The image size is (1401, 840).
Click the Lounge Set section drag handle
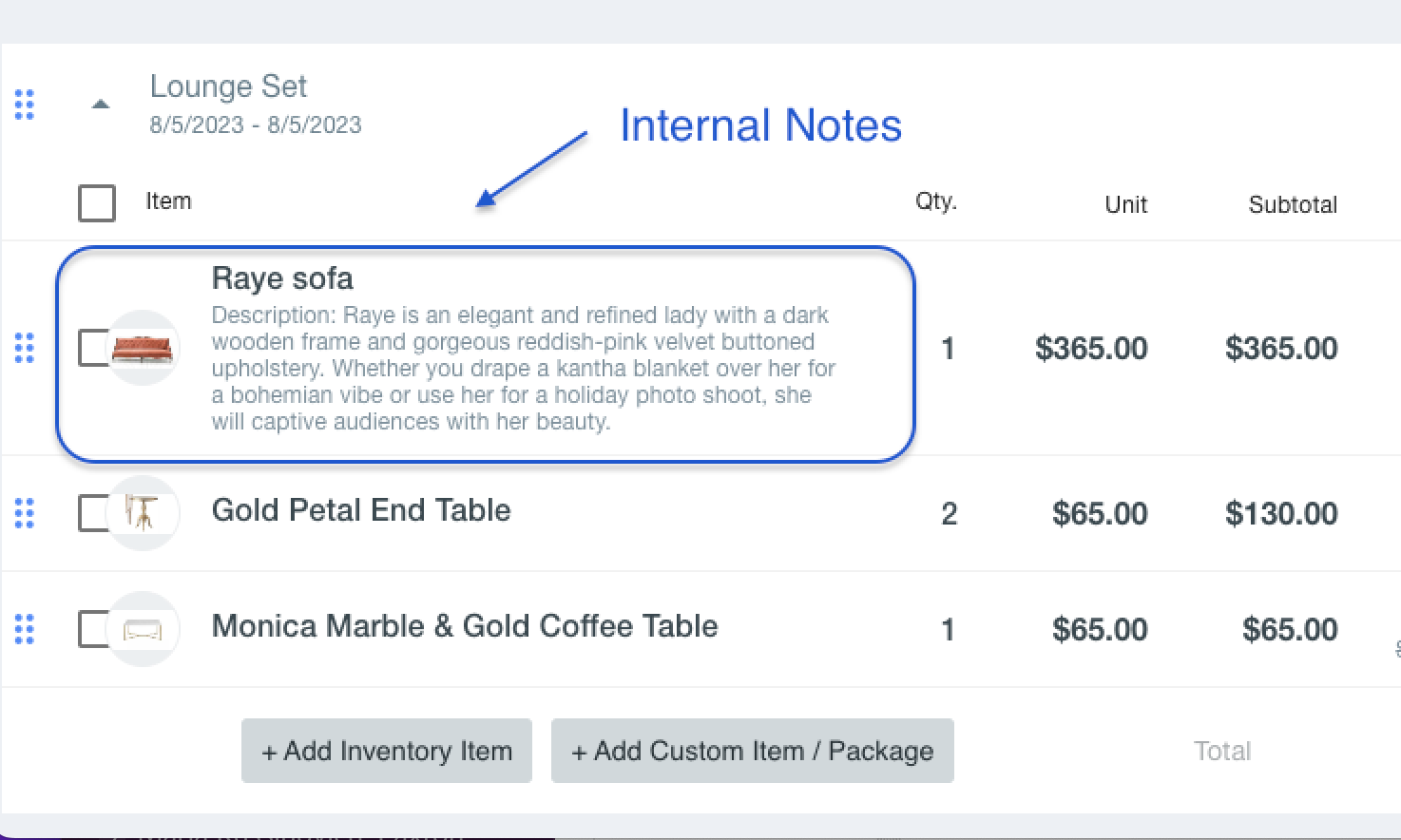pyautogui.click(x=25, y=105)
